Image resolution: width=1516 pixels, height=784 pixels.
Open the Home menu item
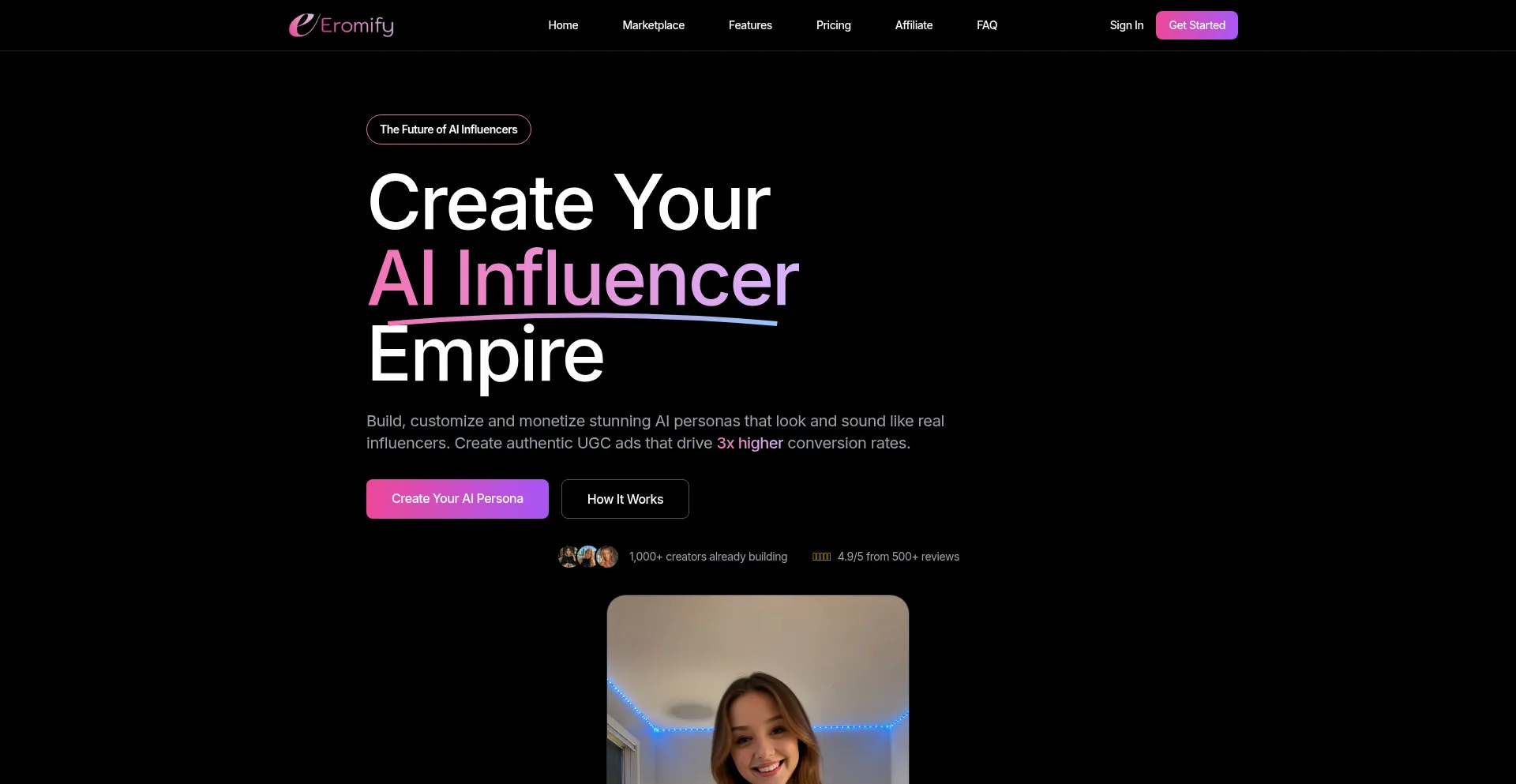(x=563, y=25)
